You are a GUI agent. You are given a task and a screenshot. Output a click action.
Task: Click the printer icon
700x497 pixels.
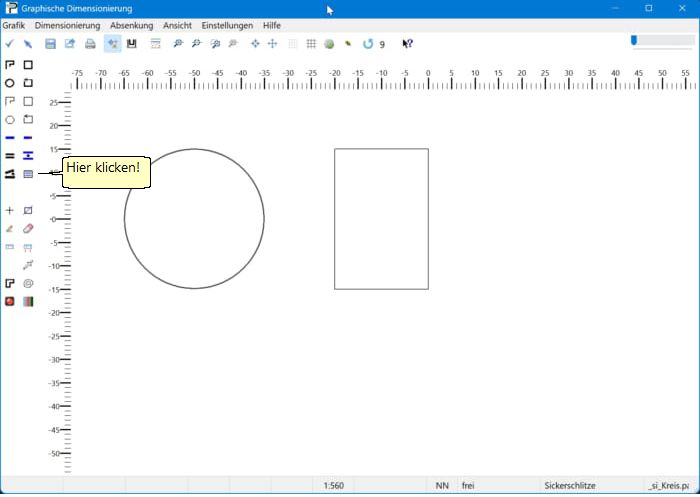pyautogui.click(x=90, y=44)
